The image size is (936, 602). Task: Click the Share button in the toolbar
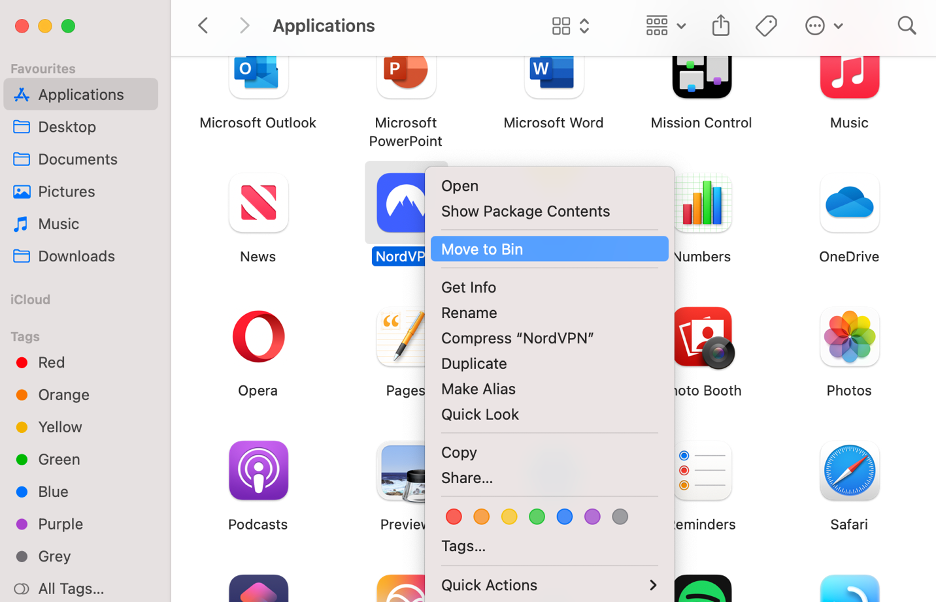[721, 25]
